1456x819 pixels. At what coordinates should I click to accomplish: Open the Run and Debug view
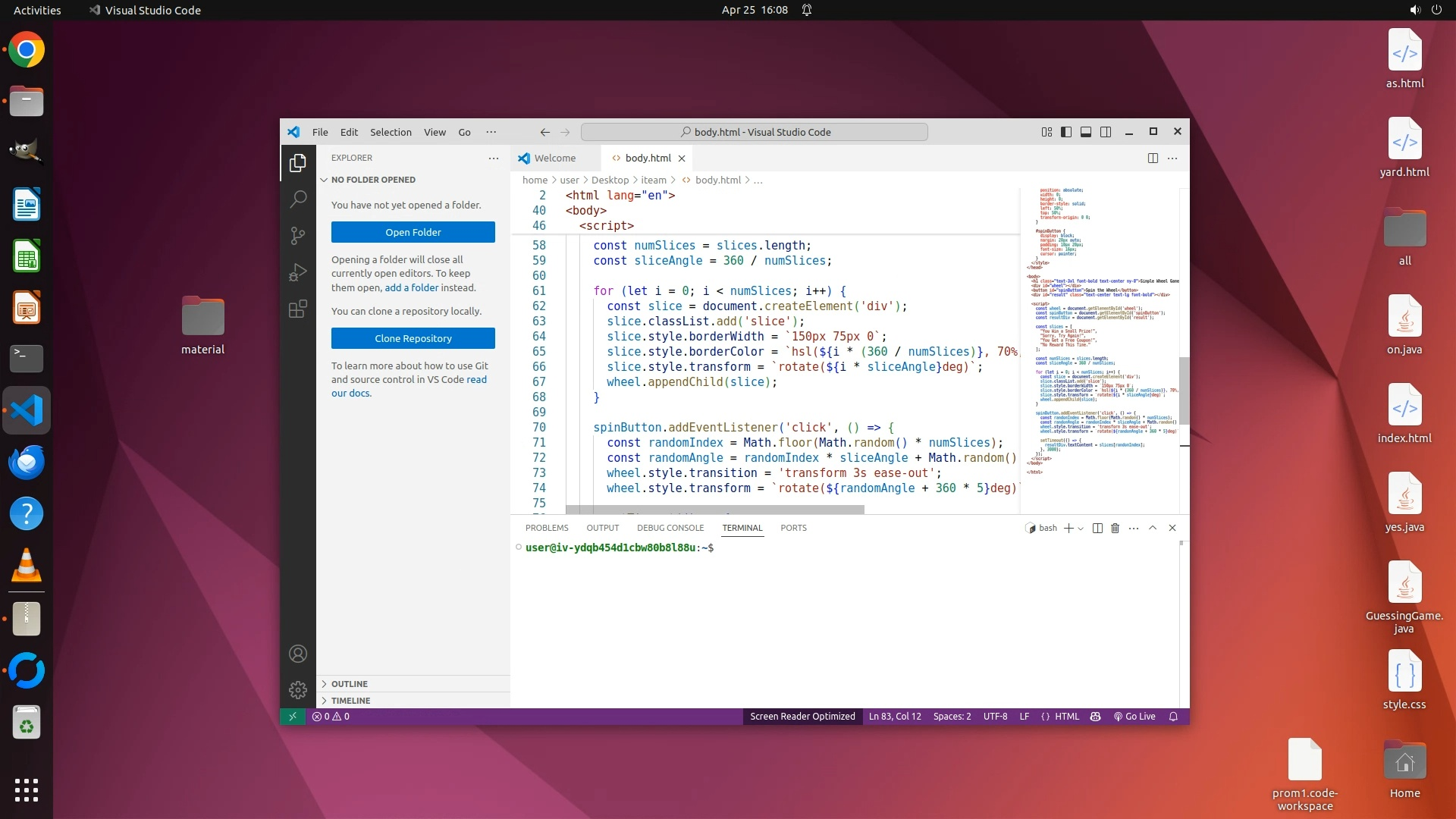[x=298, y=272]
